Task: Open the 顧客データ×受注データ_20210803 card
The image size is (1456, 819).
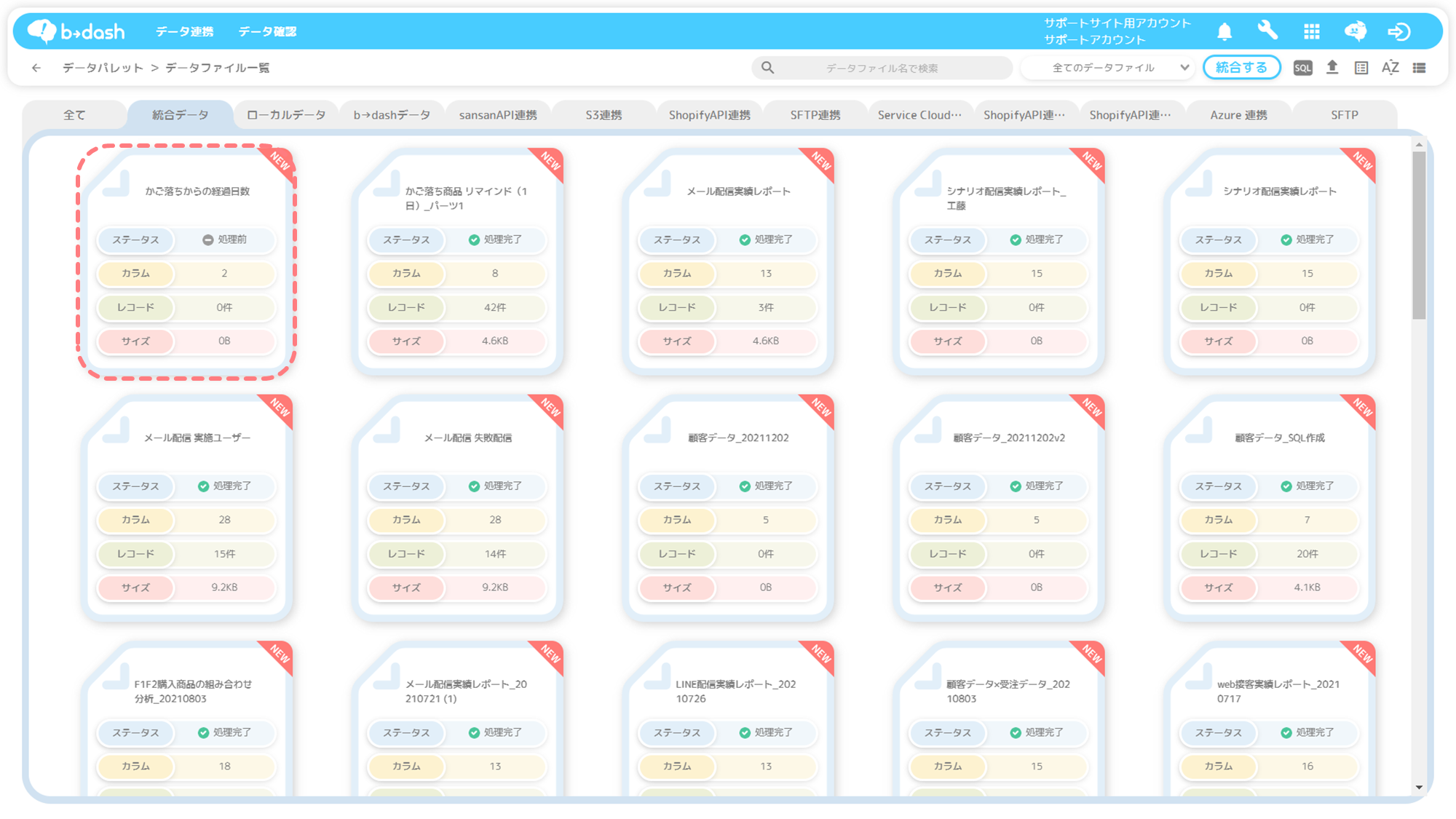Action: pos(999,719)
